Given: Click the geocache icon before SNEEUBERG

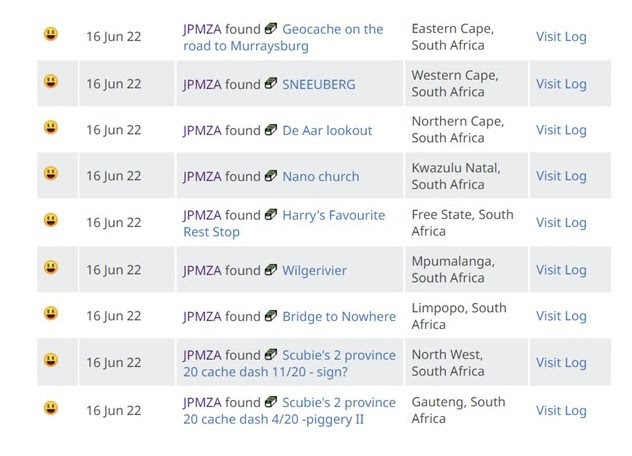Looking at the screenshot, I should tap(271, 84).
